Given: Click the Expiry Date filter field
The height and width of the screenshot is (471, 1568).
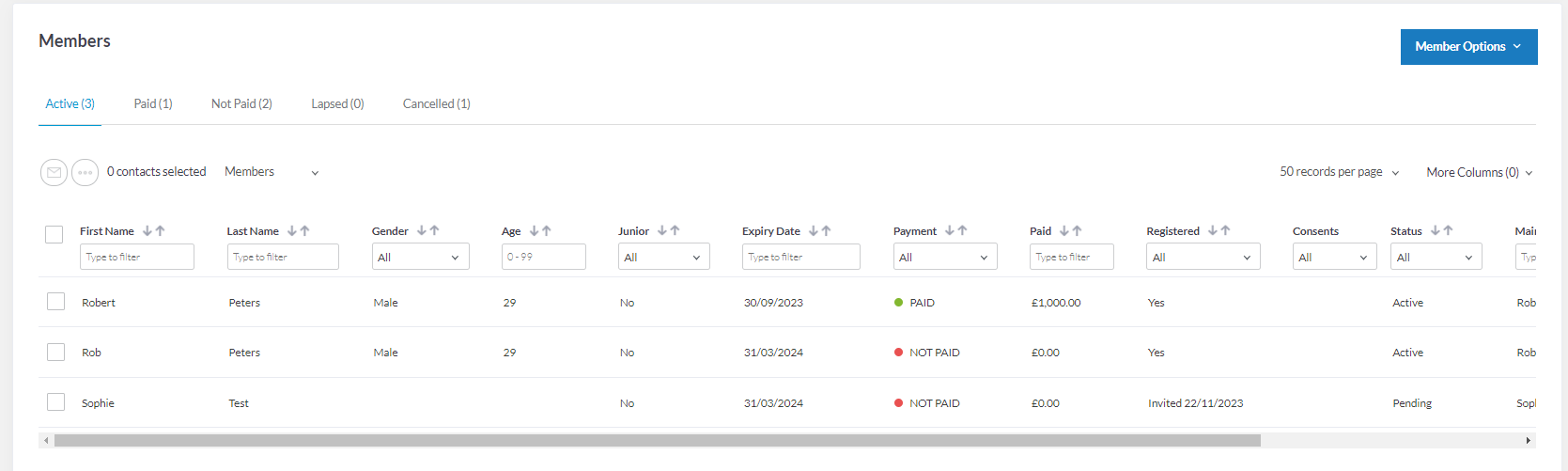Looking at the screenshot, I should pyautogui.click(x=801, y=257).
